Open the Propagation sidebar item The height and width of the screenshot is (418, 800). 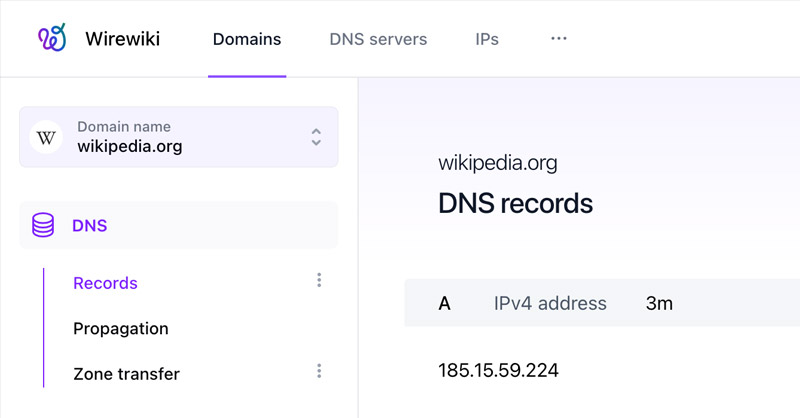120,329
